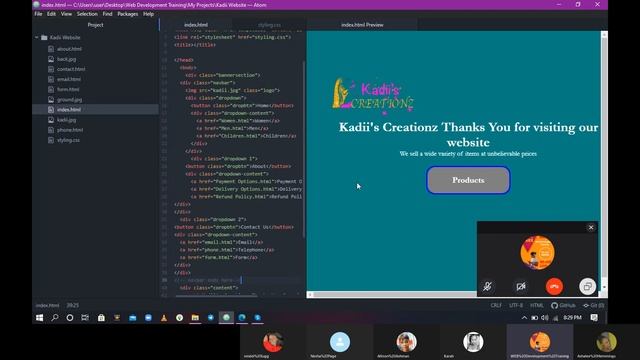Open the File menu

pos(38,14)
